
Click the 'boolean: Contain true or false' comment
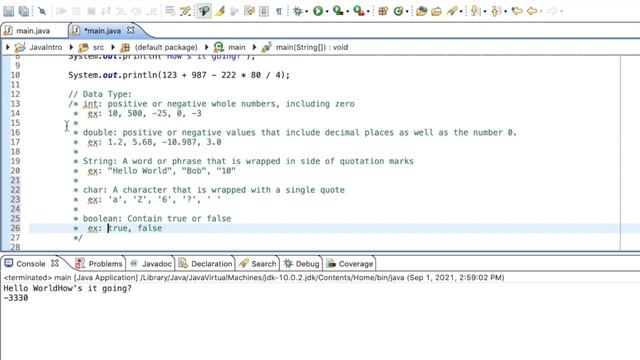tap(157, 219)
